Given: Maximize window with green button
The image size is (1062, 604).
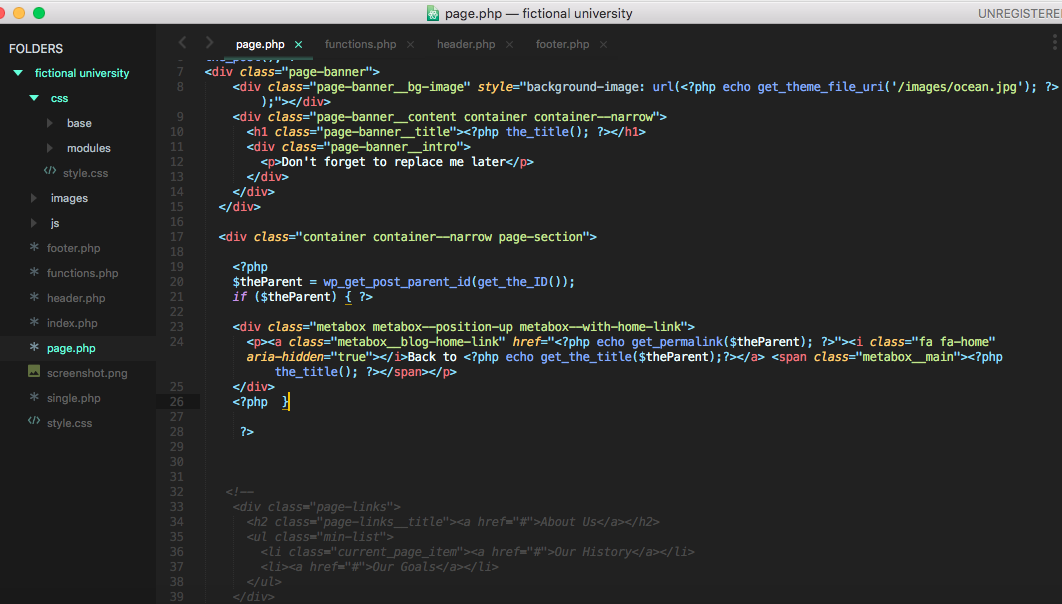Looking at the screenshot, I should pyautogui.click(x=39, y=13).
